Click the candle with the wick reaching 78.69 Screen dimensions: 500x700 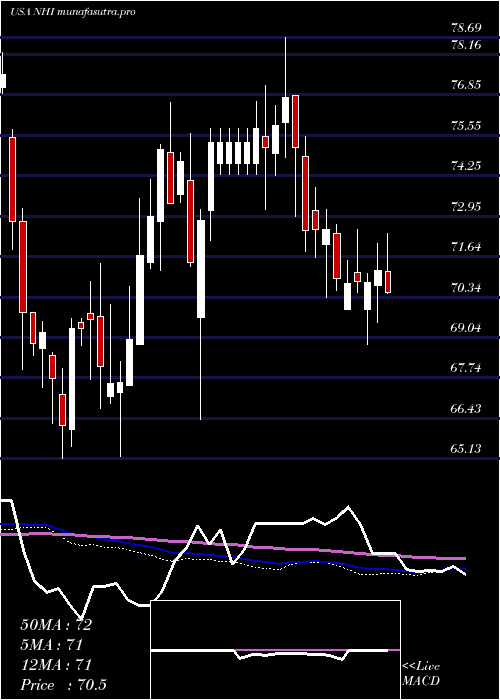[x=285, y=109]
